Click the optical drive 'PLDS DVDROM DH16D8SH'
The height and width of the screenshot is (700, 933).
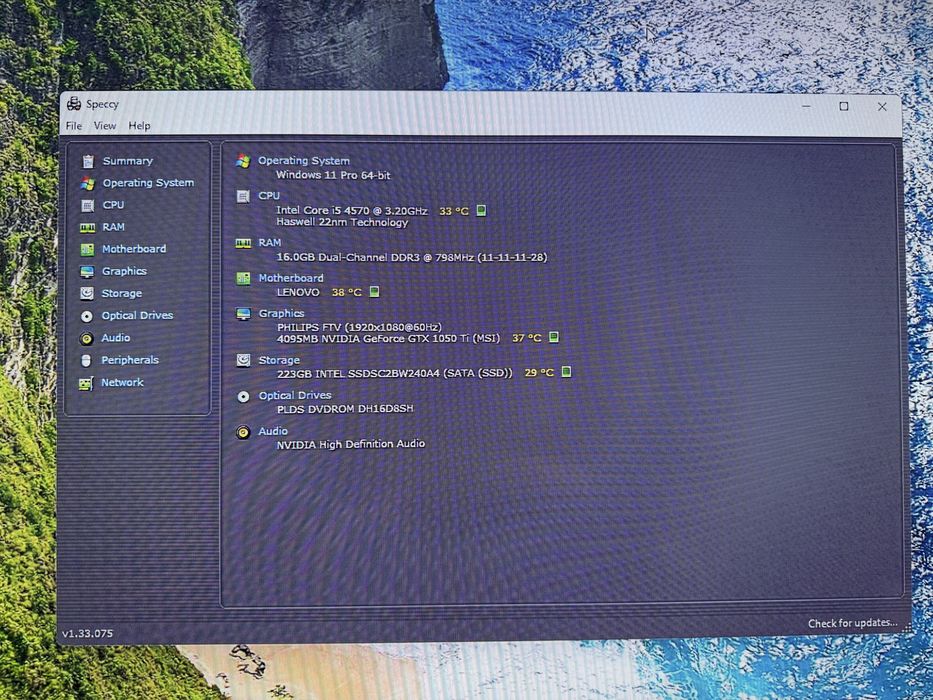point(345,409)
